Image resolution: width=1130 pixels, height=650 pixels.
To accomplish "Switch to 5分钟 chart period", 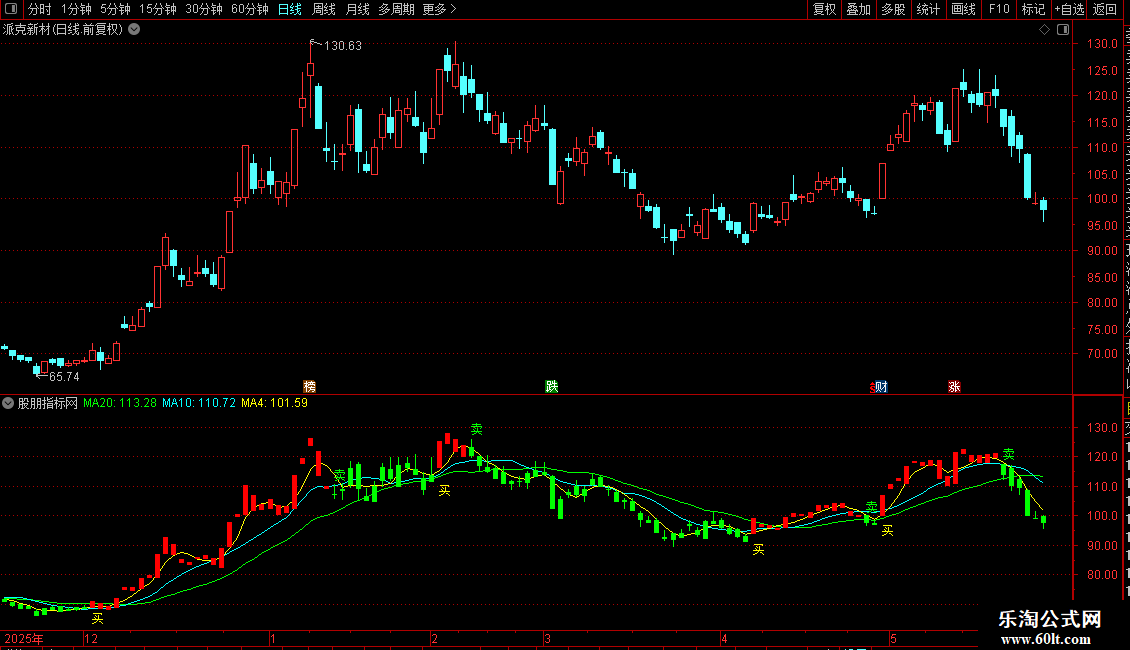I will (115, 9).
